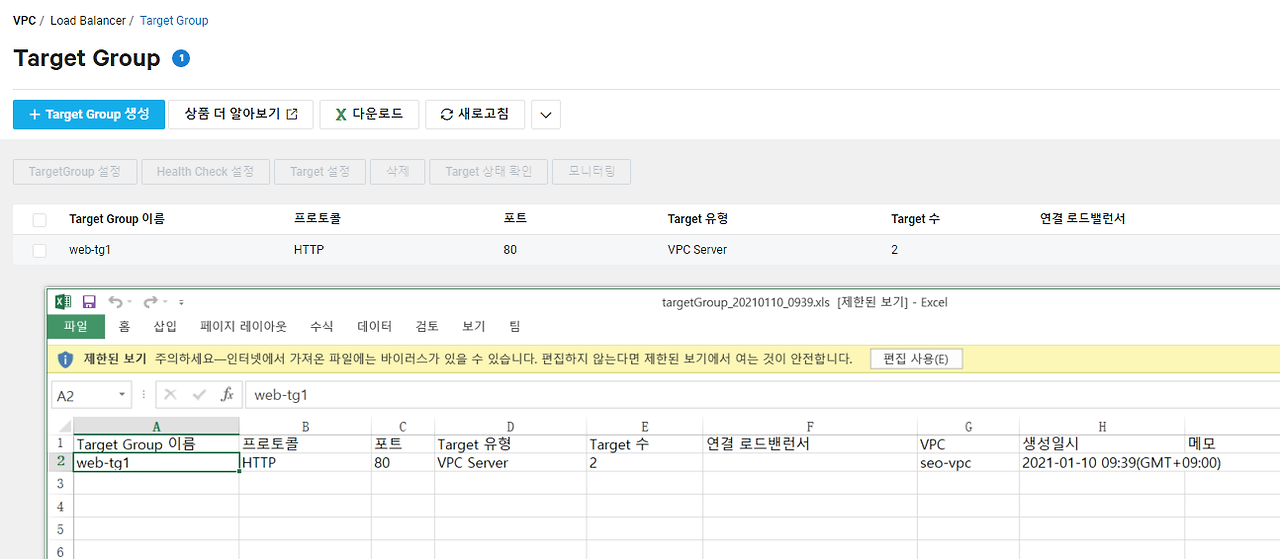Click the 새로고침 refresh button
This screenshot has height=559, width=1280.
coord(475,114)
